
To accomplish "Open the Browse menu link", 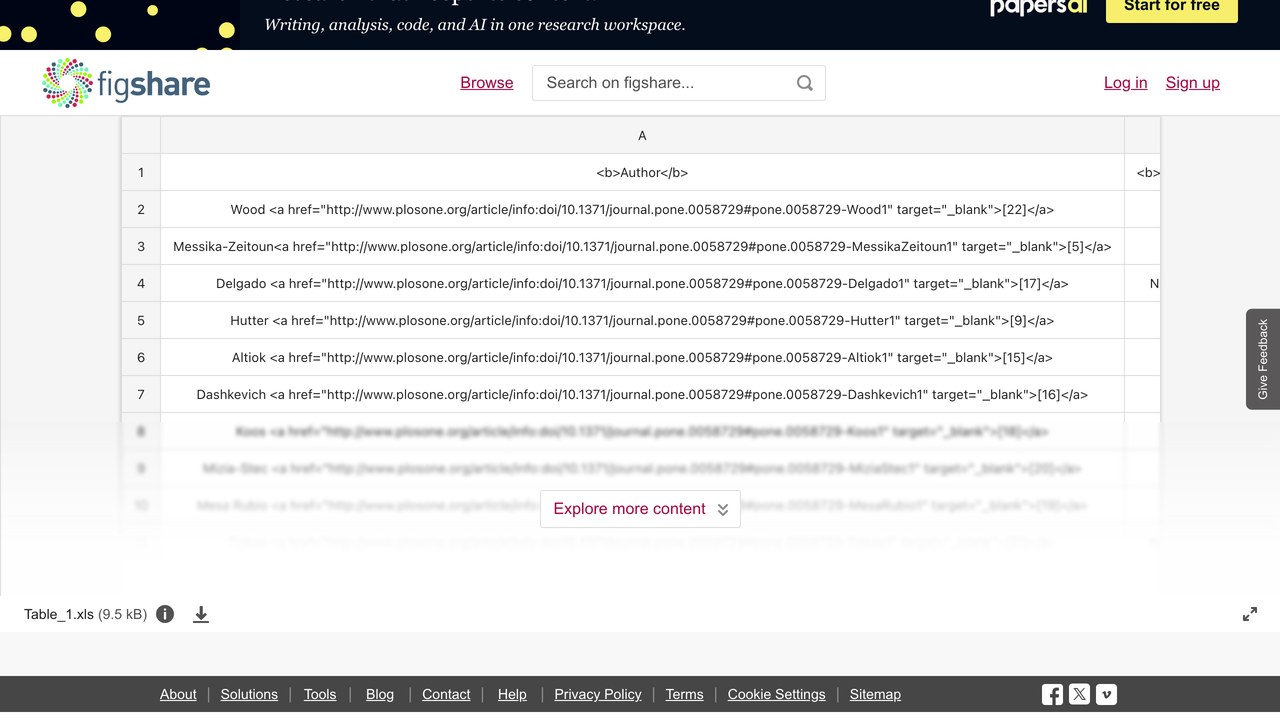I will coord(487,83).
